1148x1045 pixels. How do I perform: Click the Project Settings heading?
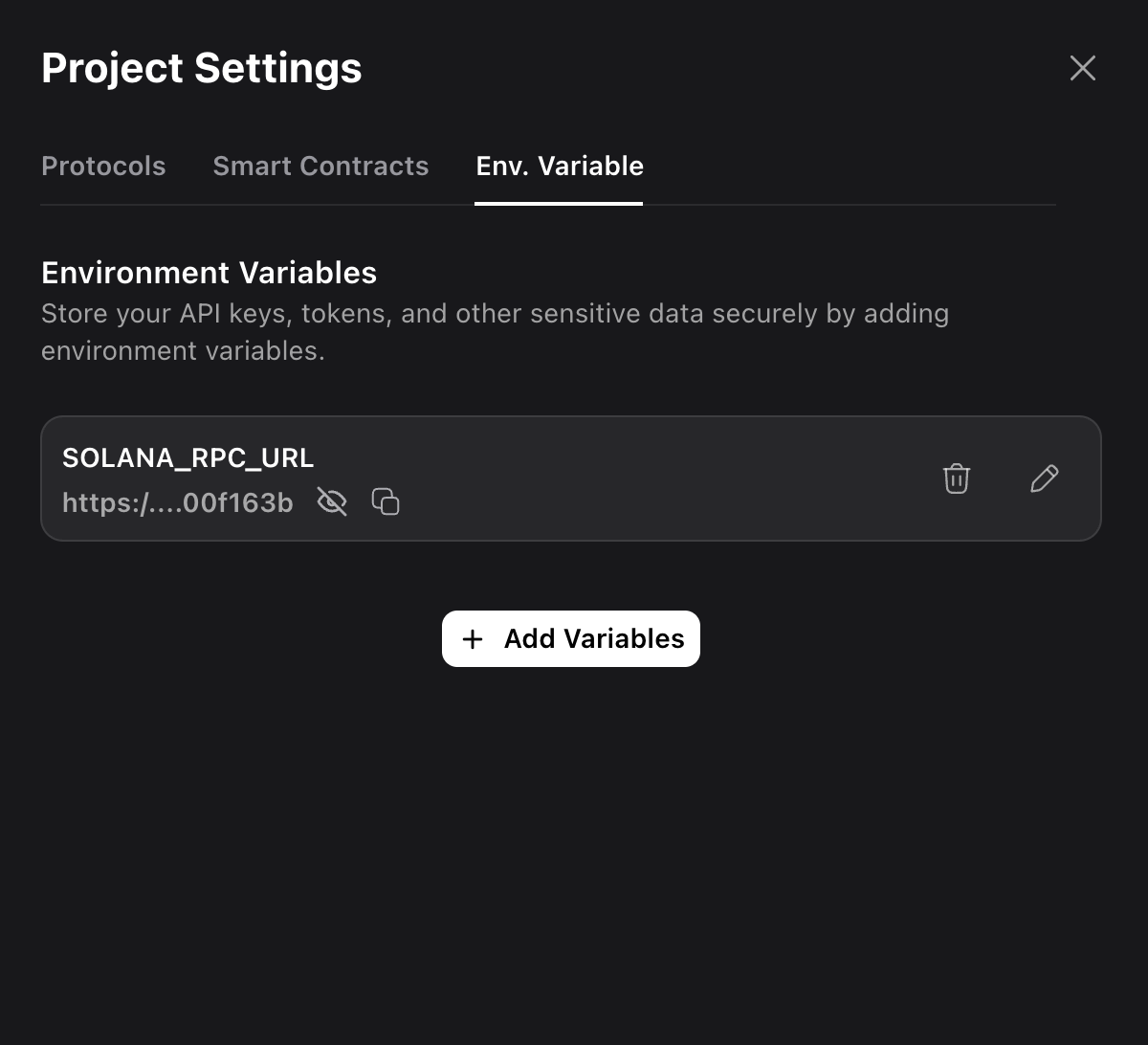(x=201, y=67)
